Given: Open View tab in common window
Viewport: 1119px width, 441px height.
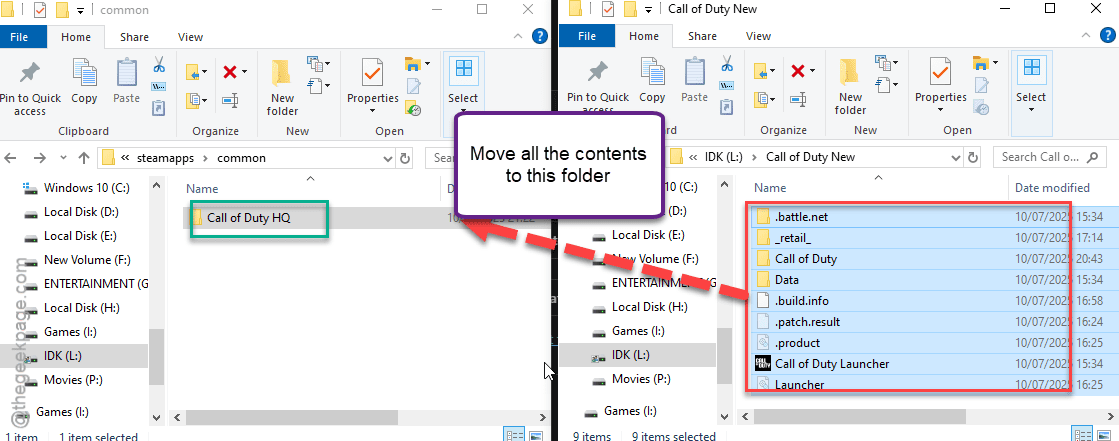Looking at the screenshot, I should tap(191, 37).
